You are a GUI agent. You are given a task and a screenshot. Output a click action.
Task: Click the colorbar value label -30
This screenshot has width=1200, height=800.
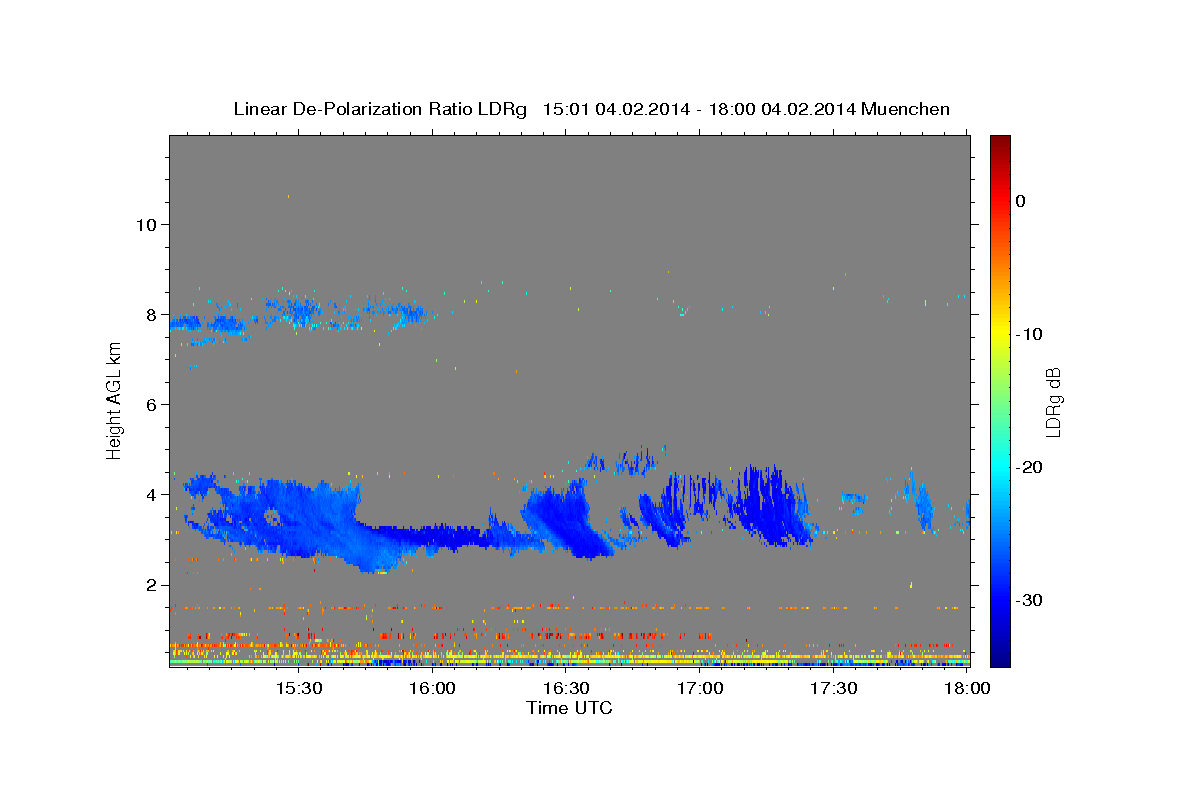1027,600
